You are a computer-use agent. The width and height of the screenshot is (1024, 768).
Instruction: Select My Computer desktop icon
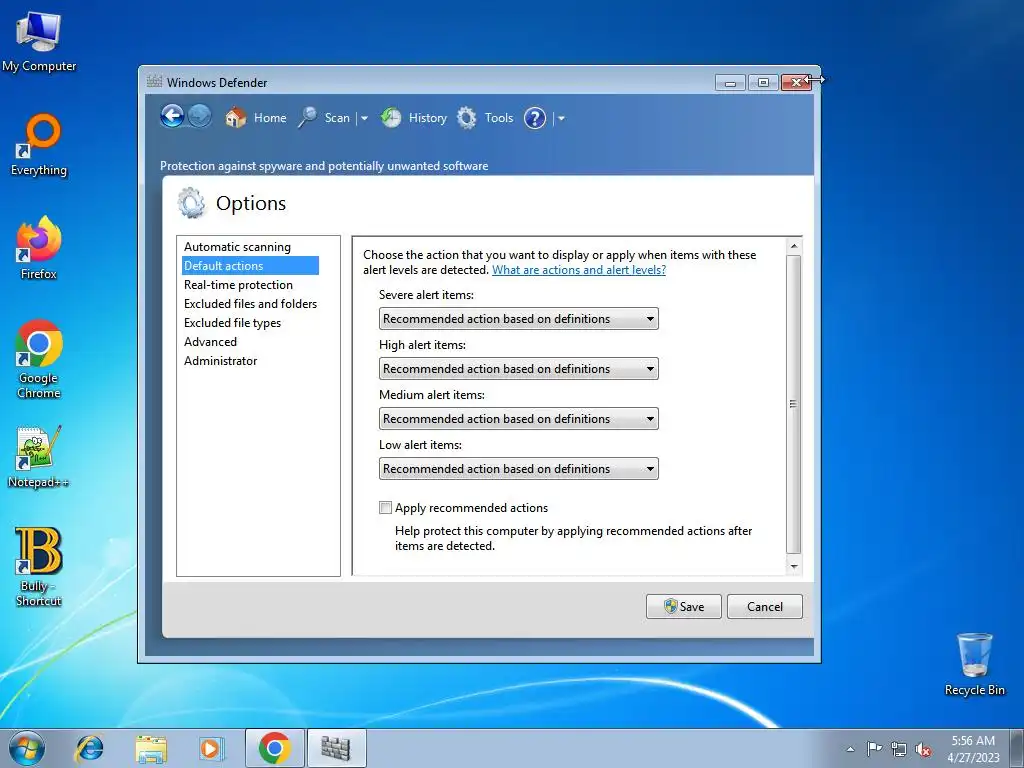39,41
